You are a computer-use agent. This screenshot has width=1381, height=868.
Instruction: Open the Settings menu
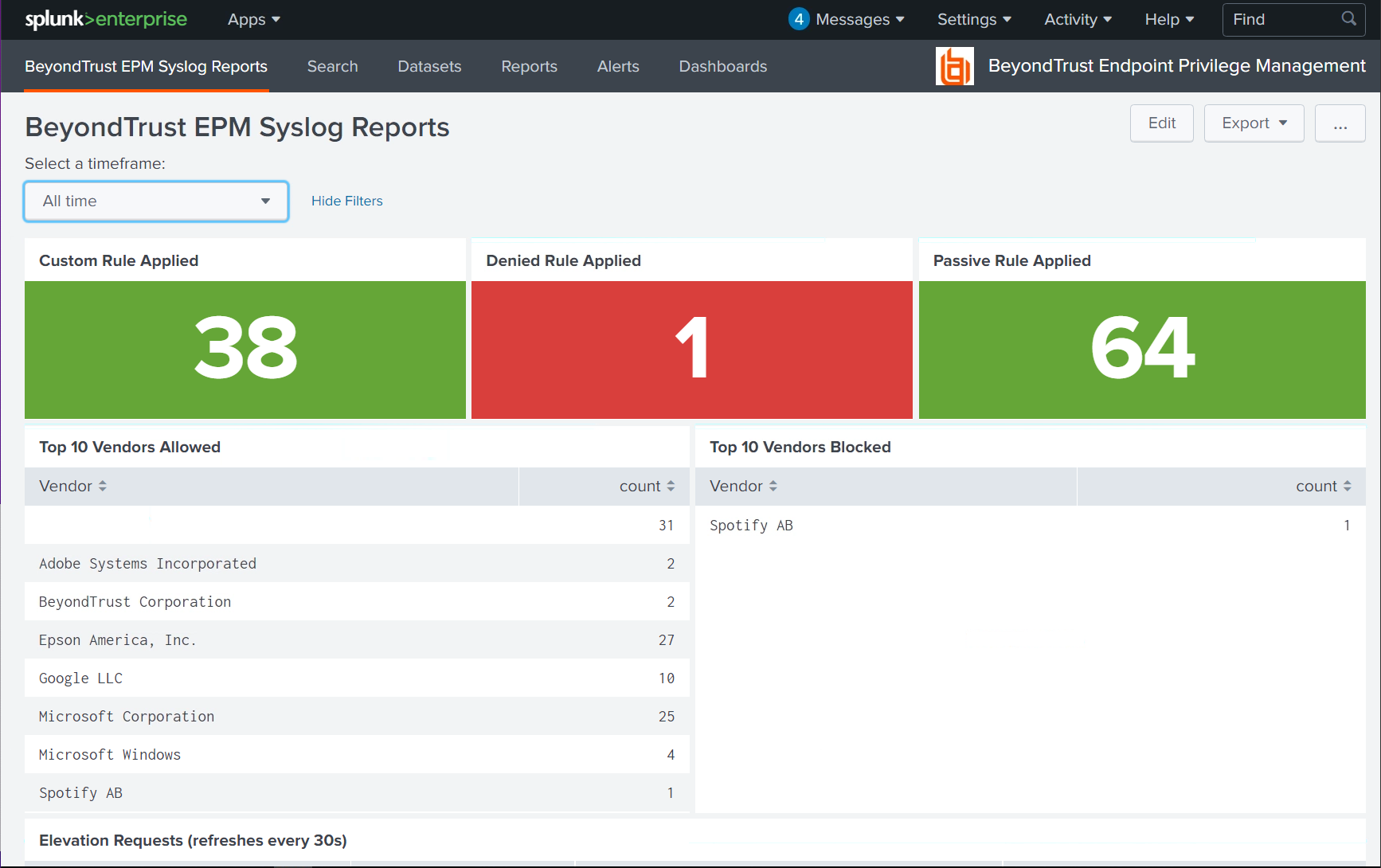pyautogui.click(x=974, y=19)
